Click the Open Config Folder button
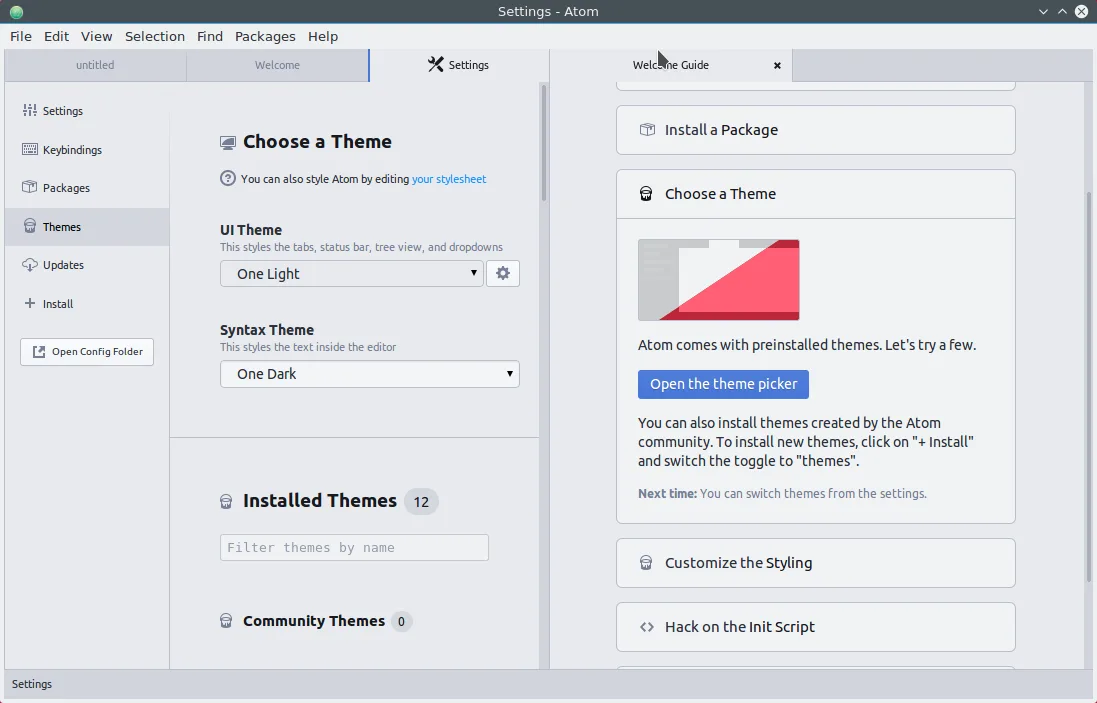Image resolution: width=1097 pixels, height=703 pixels. click(87, 352)
